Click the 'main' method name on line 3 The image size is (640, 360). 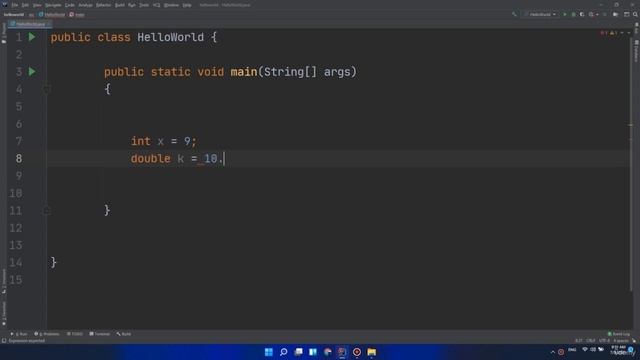(244, 72)
